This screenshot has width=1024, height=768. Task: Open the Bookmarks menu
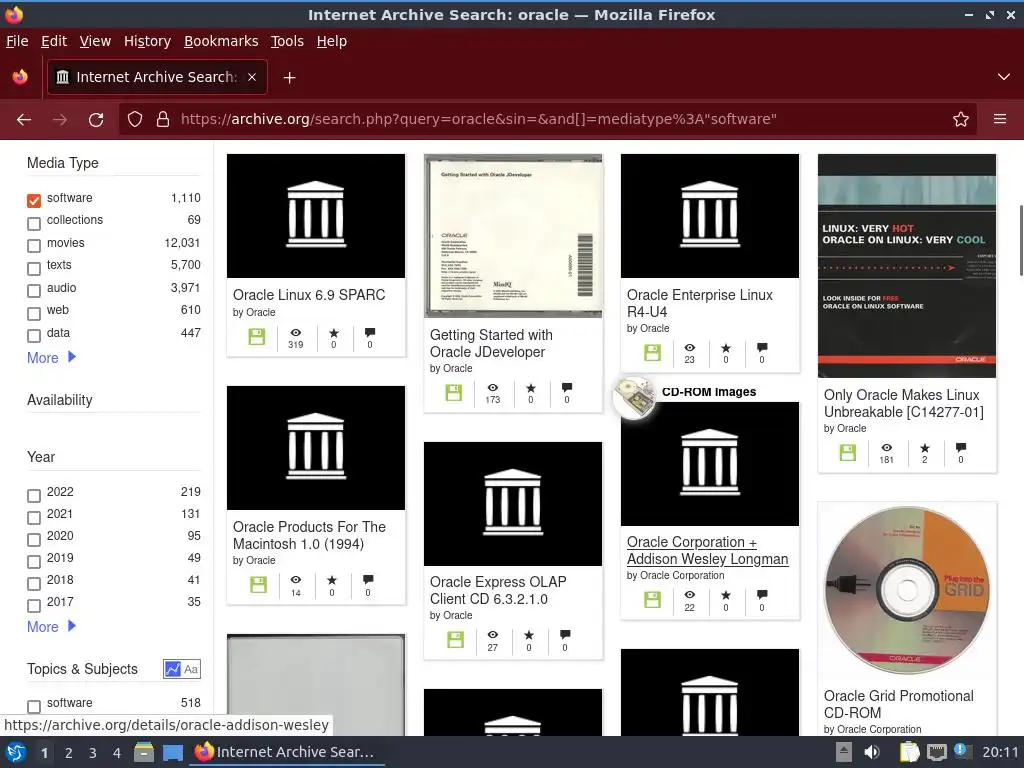pyautogui.click(x=221, y=41)
